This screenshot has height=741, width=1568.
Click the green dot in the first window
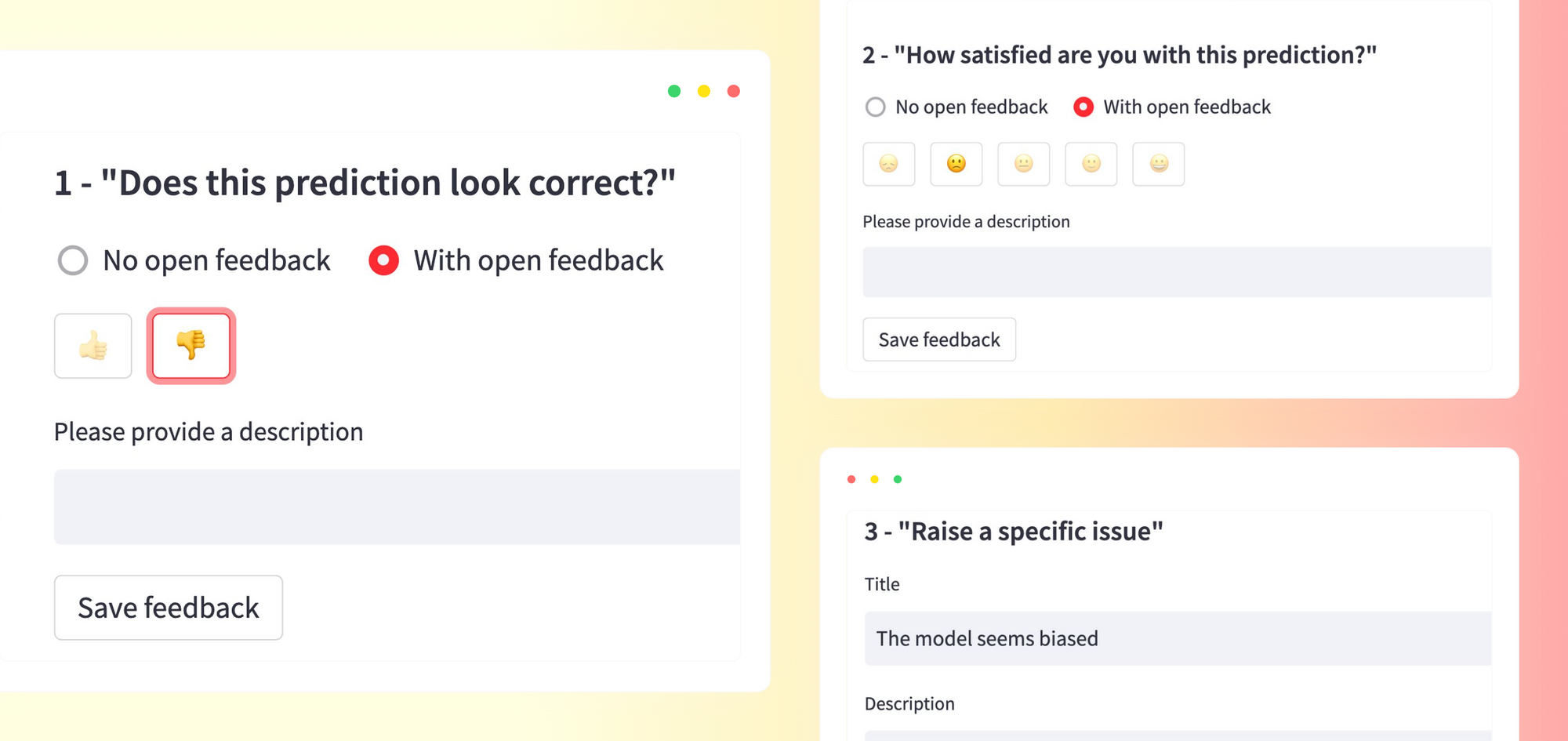coord(674,91)
